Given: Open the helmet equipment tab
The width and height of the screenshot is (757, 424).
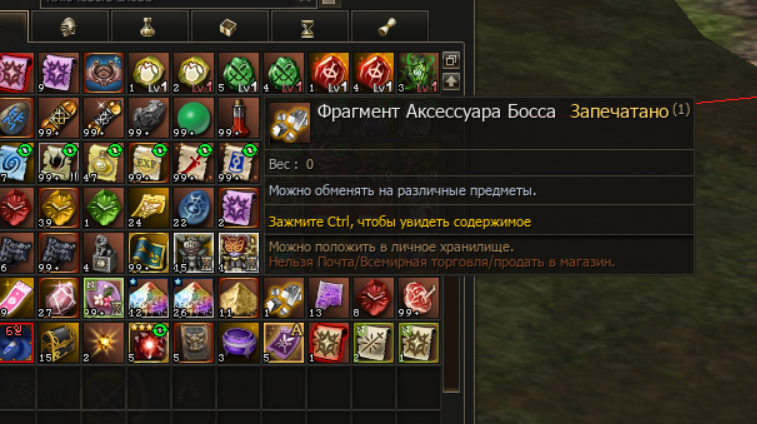Looking at the screenshot, I should pyautogui.click(x=69, y=27).
